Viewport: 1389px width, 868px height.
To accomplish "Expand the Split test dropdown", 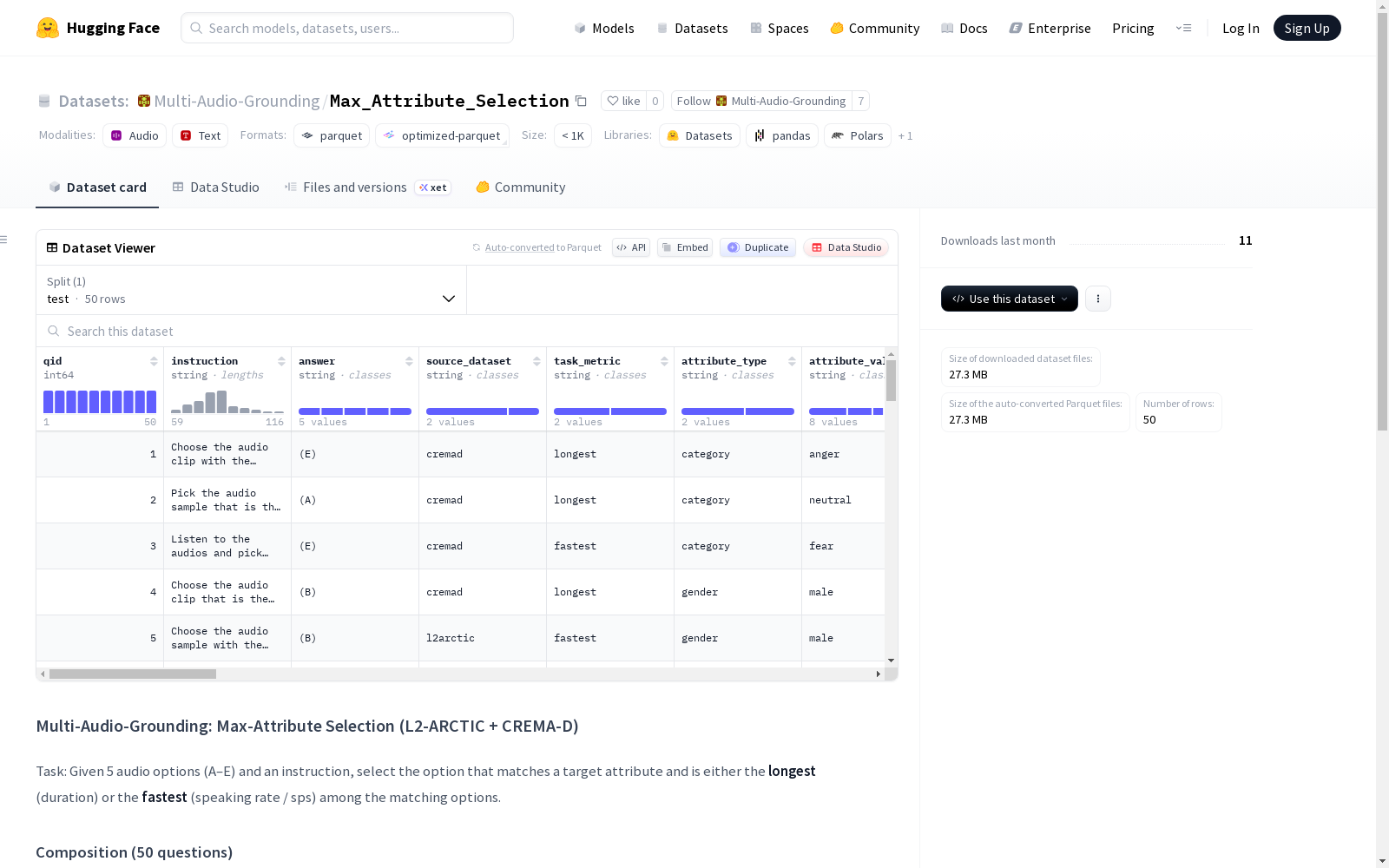I will 252,290.
